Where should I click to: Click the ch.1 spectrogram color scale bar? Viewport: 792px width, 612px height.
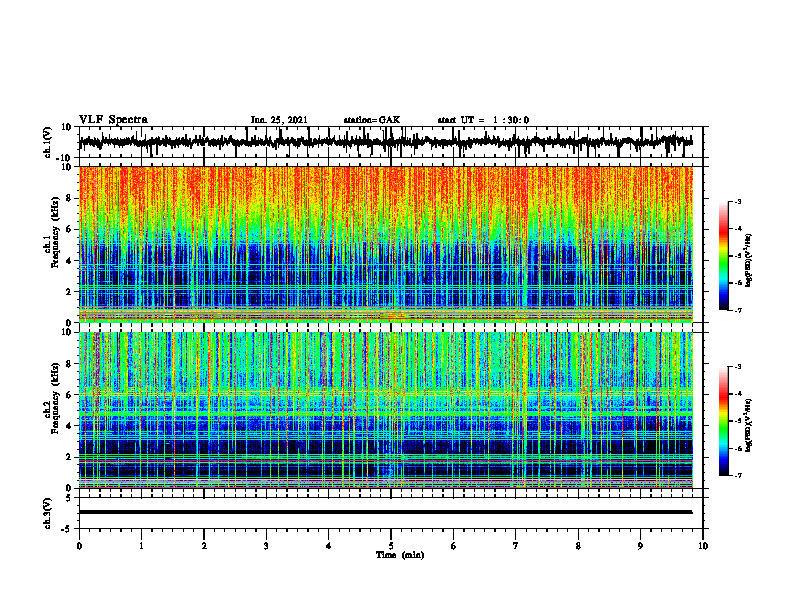tap(723, 256)
